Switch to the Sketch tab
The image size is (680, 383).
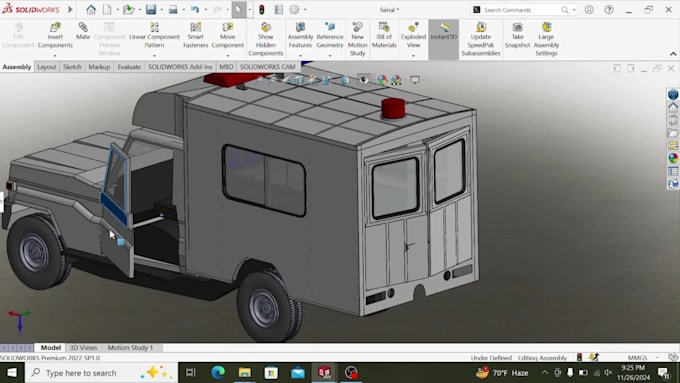[72, 67]
